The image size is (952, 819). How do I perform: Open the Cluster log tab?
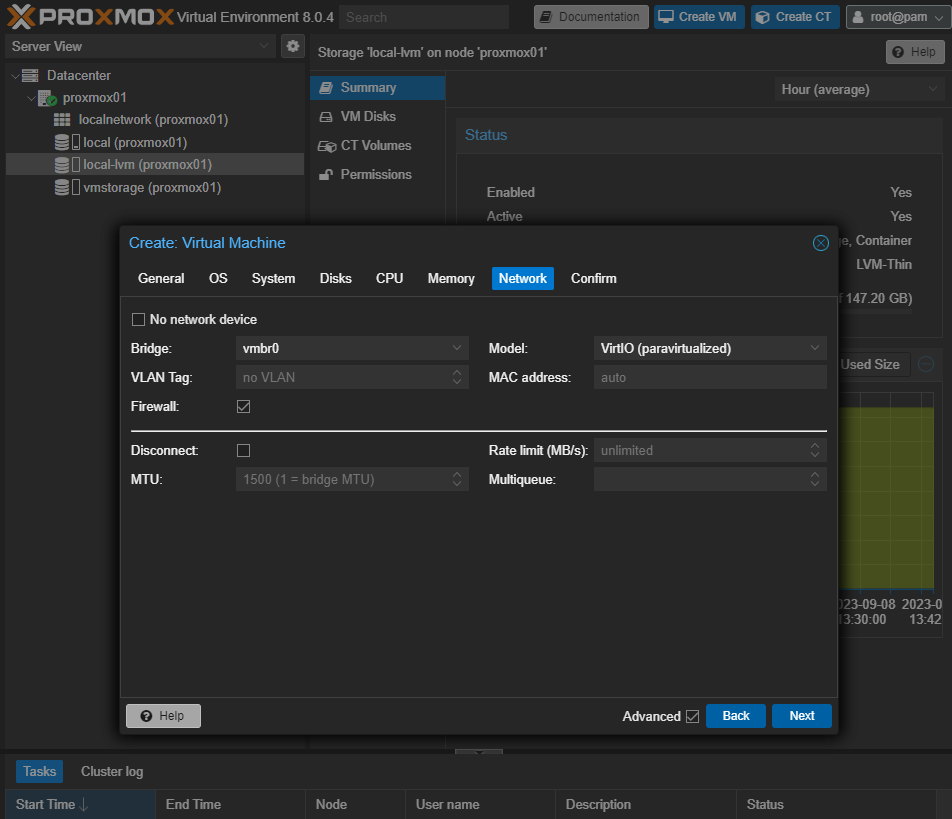(112, 771)
